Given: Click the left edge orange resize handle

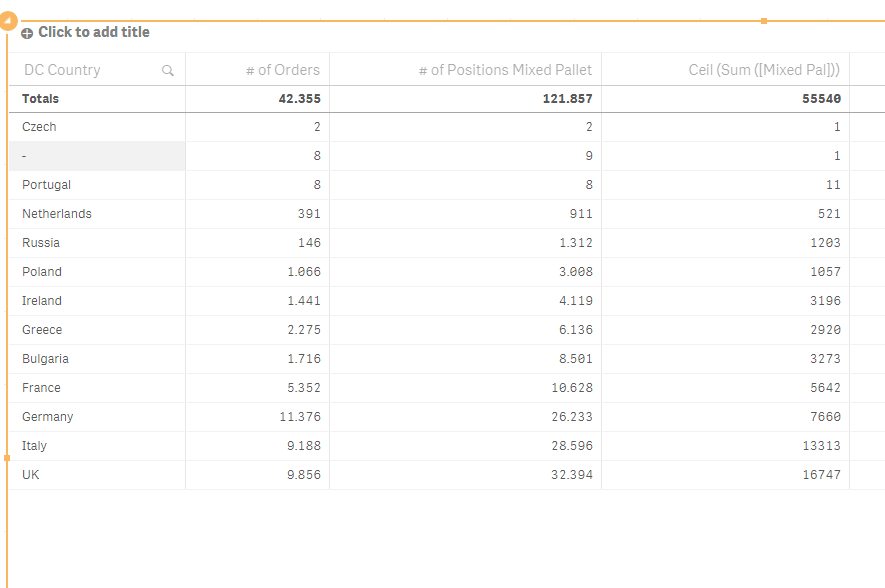Looking at the screenshot, I should click(7, 458).
